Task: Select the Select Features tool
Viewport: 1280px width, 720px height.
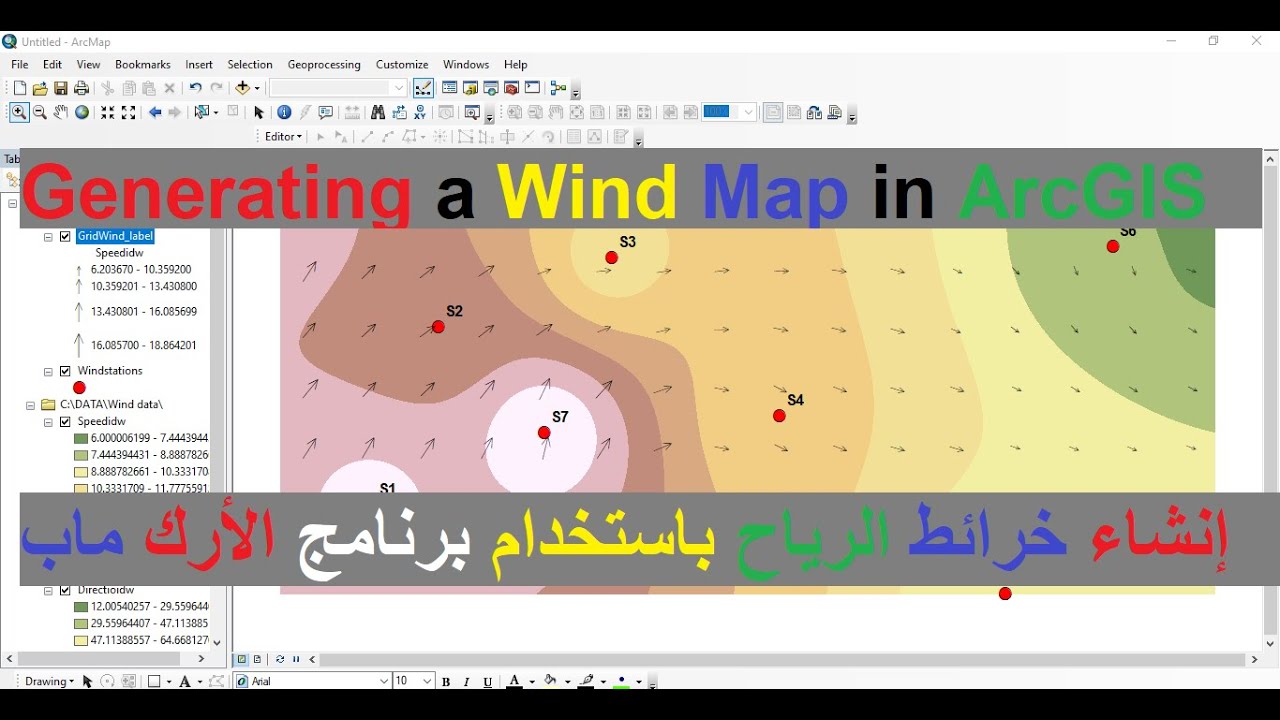Action: 204,113
